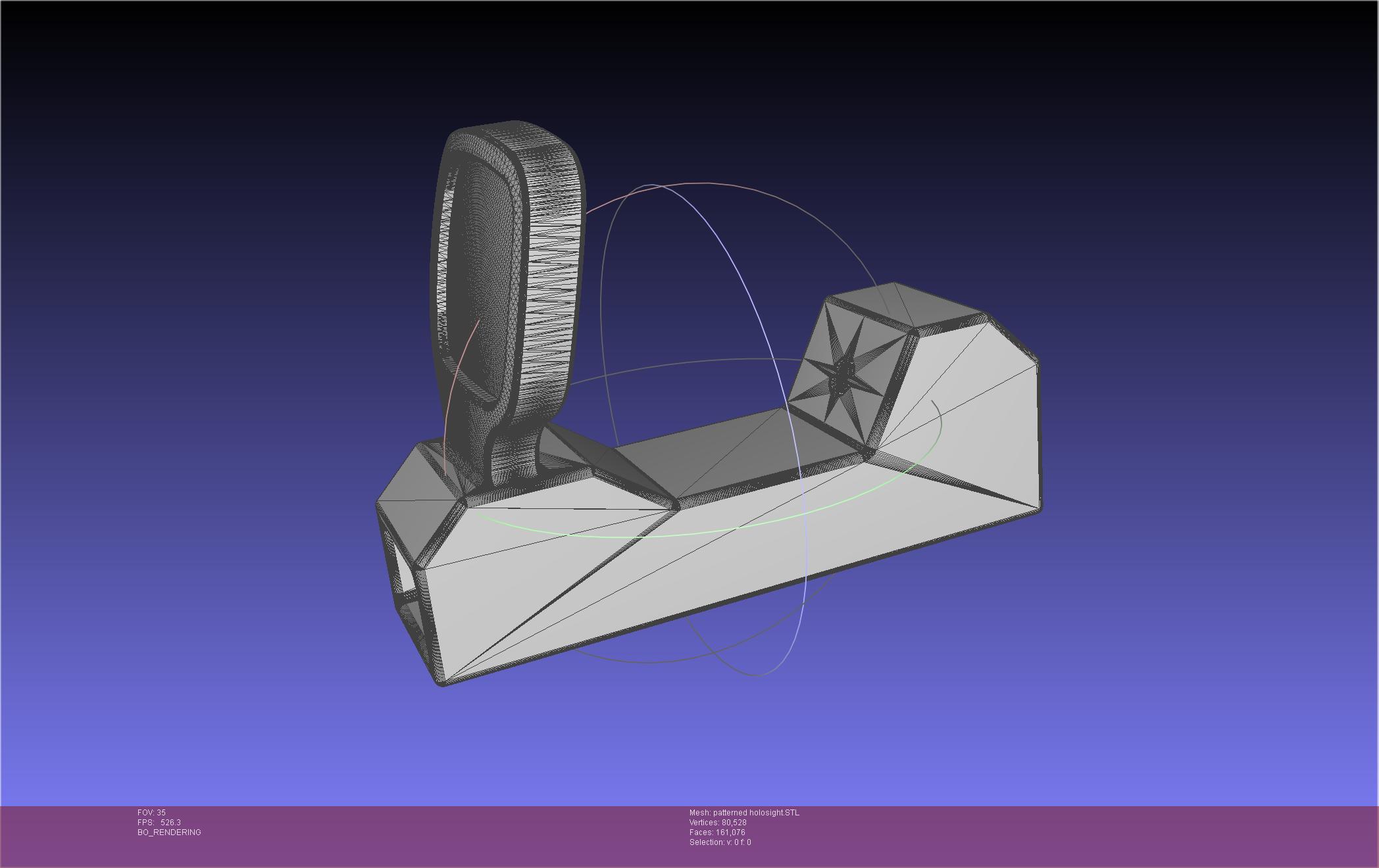The width and height of the screenshot is (1379, 868).
Task: Click the FPS counter text
Action: pyautogui.click(x=159, y=823)
